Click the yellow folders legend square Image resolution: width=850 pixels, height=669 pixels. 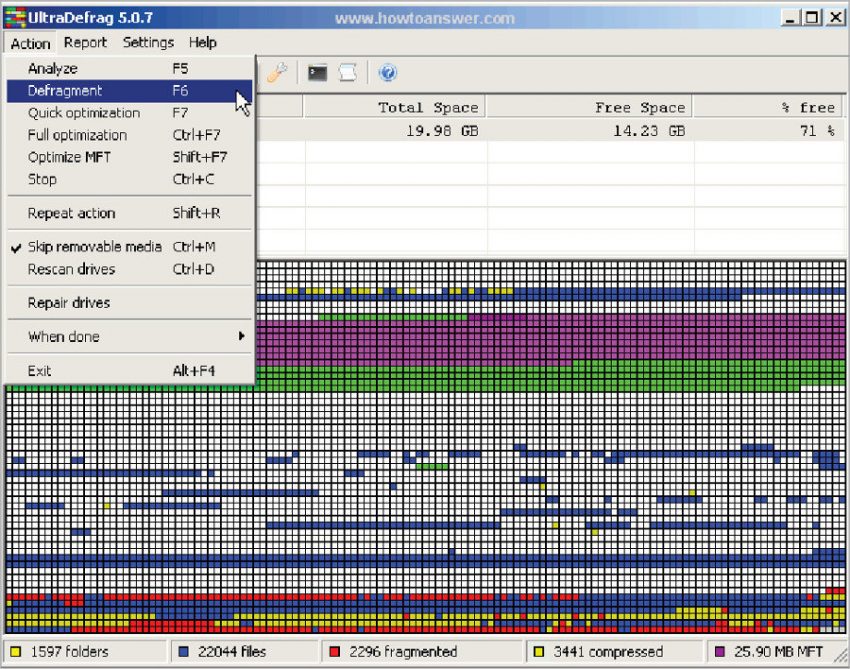point(14,651)
